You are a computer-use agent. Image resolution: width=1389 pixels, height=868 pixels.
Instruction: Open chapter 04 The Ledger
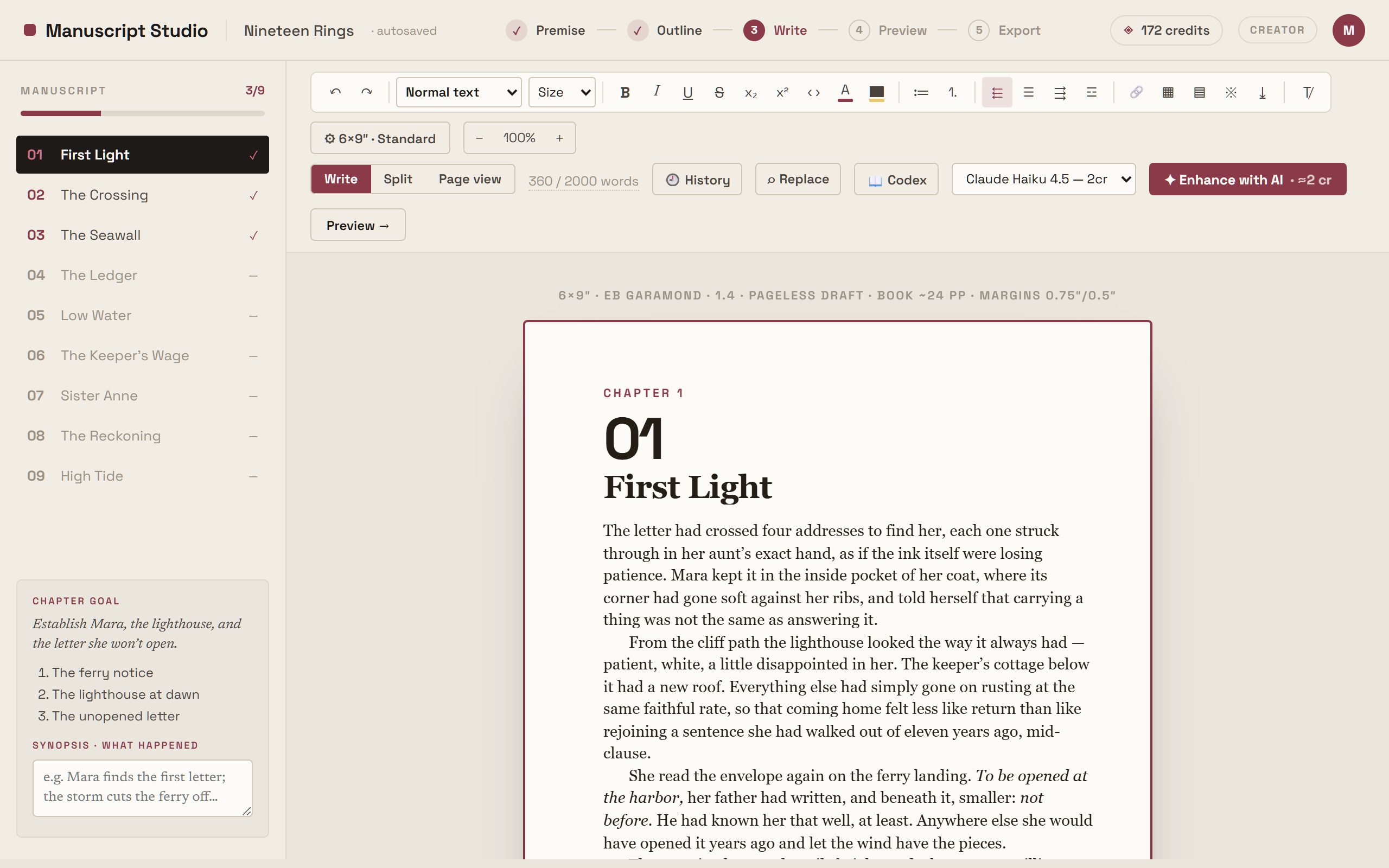142,275
